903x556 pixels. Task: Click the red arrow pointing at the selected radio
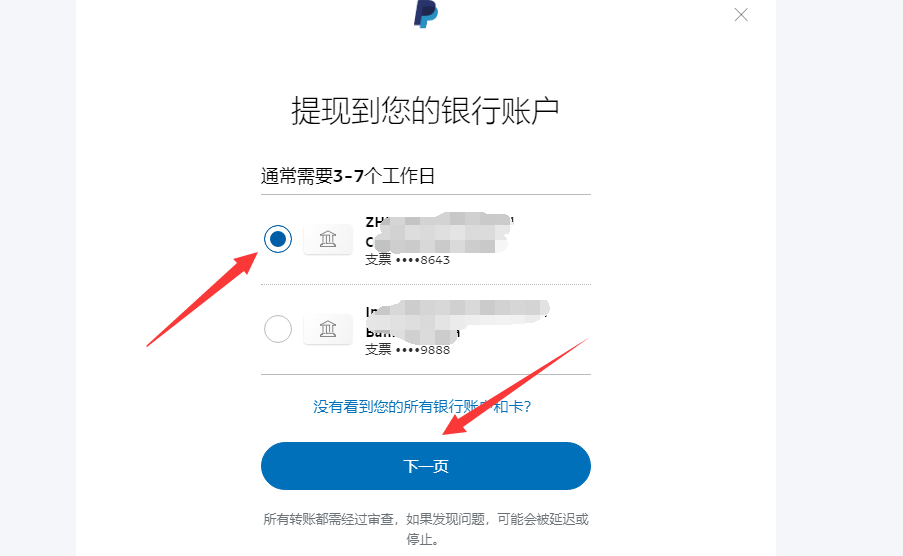[x=202, y=300]
